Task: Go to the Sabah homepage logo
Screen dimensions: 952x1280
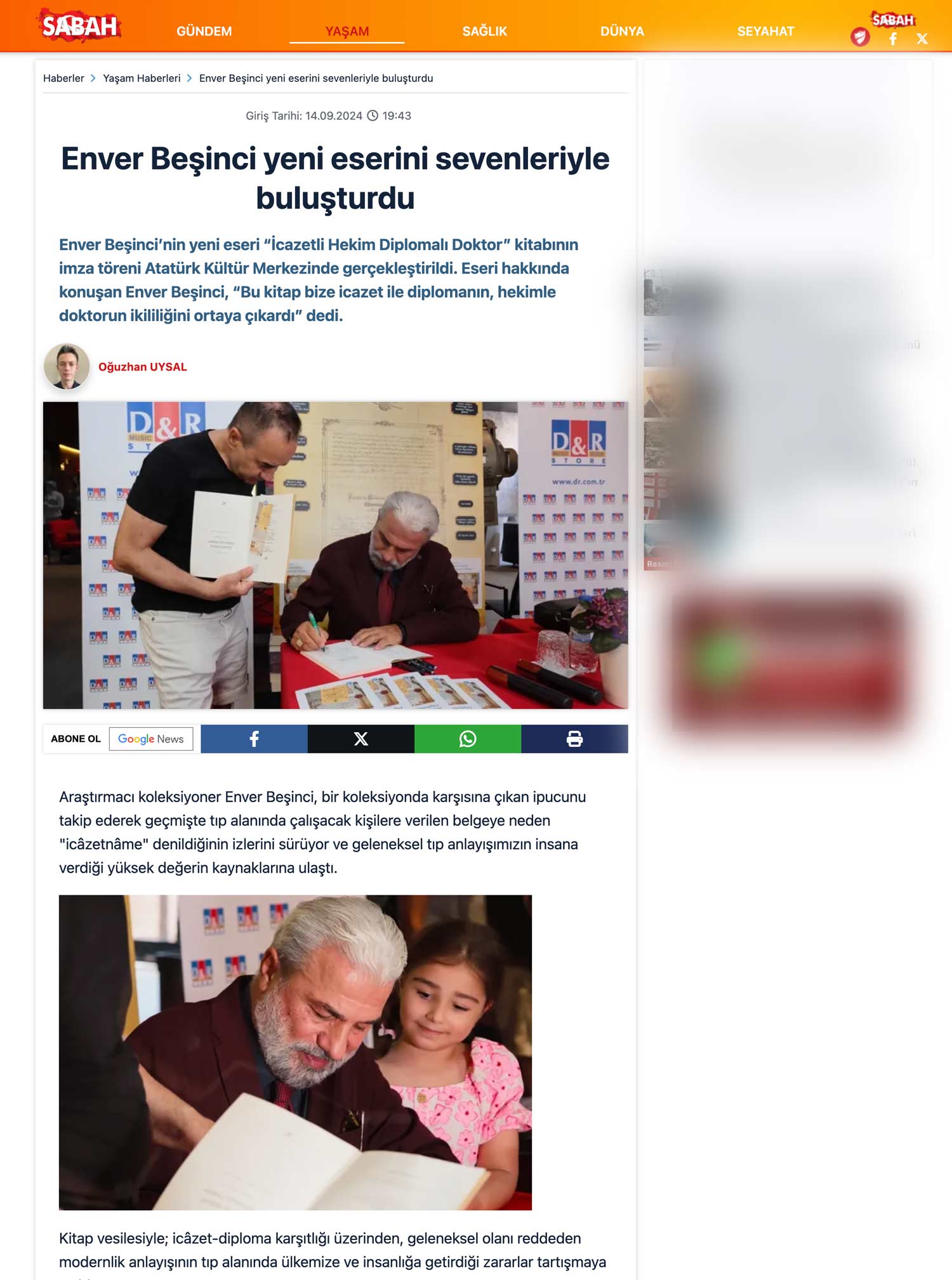Action: (79, 25)
